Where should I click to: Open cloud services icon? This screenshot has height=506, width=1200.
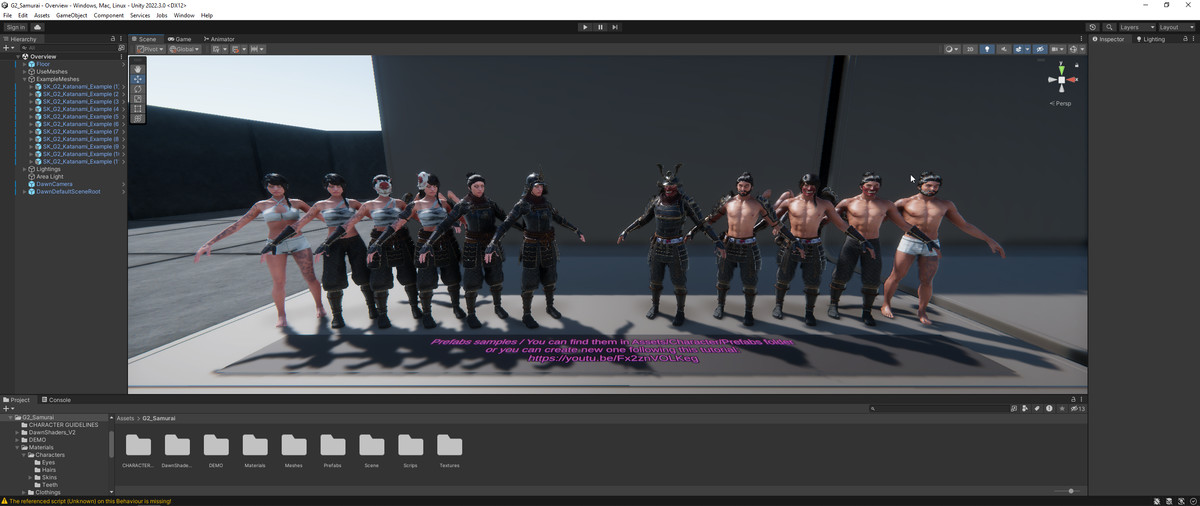[37, 27]
